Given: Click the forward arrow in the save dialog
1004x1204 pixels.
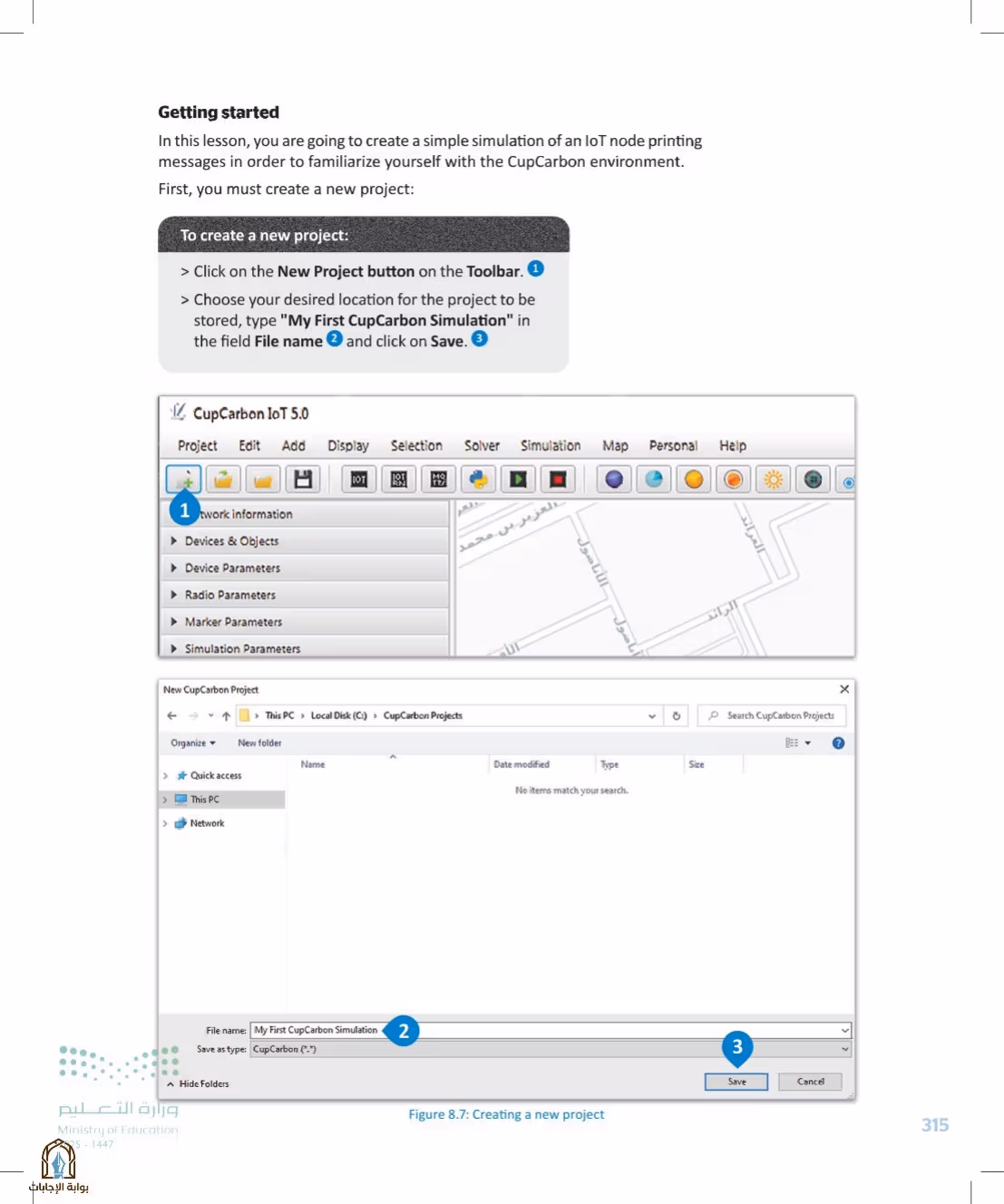Looking at the screenshot, I should coord(193,715).
